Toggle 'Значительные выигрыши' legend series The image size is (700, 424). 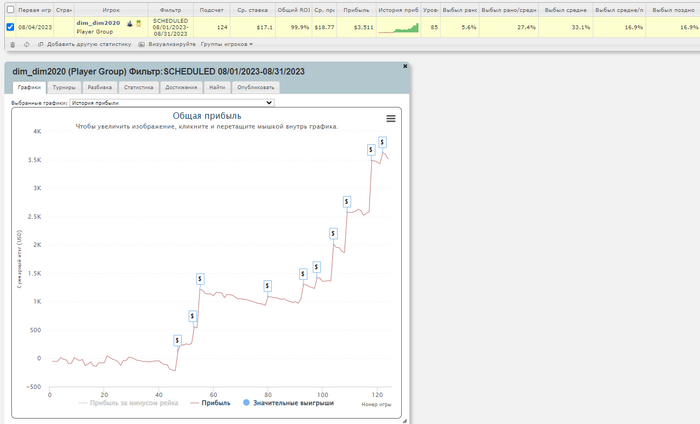(288, 403)
